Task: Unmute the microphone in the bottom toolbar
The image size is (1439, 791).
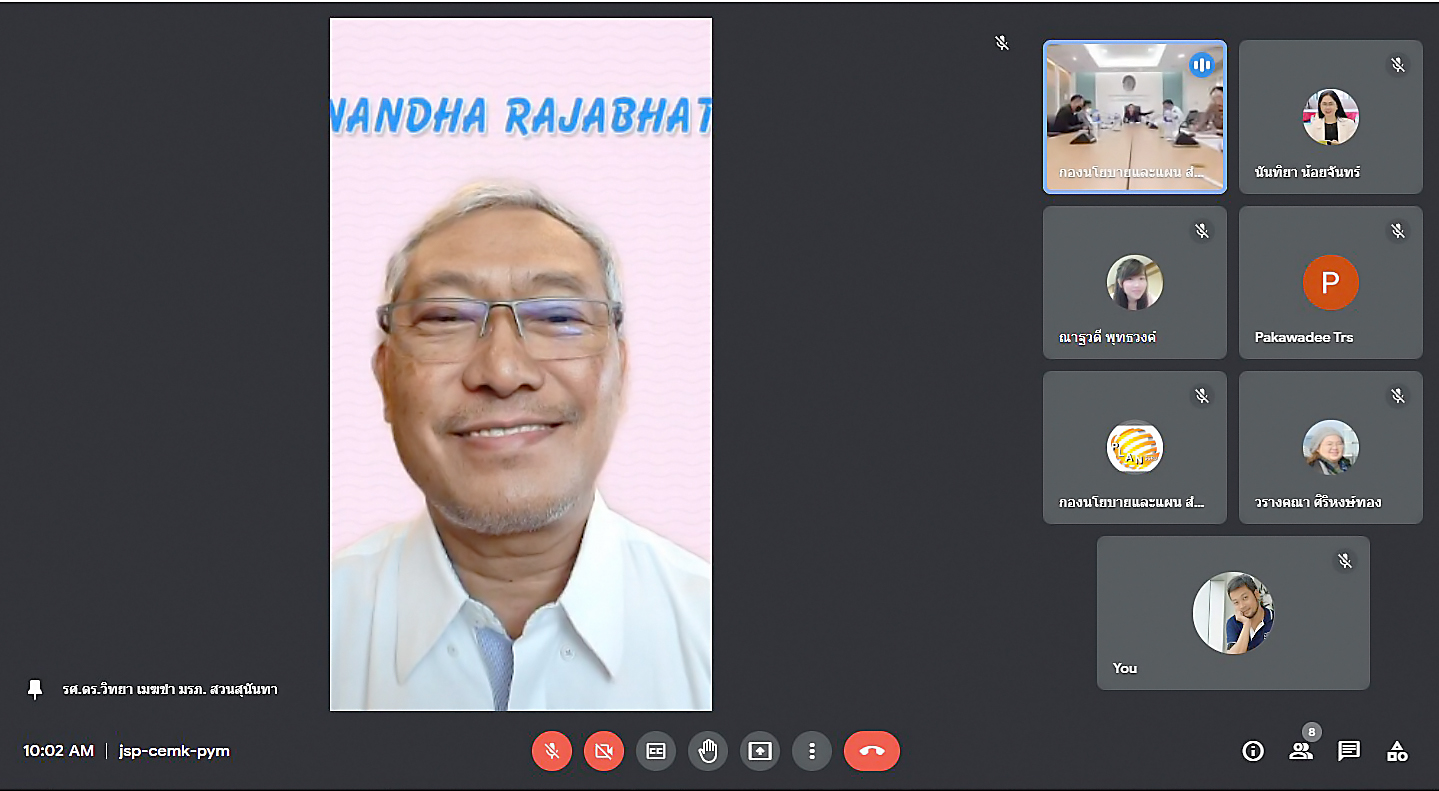Action: point(551,751)
